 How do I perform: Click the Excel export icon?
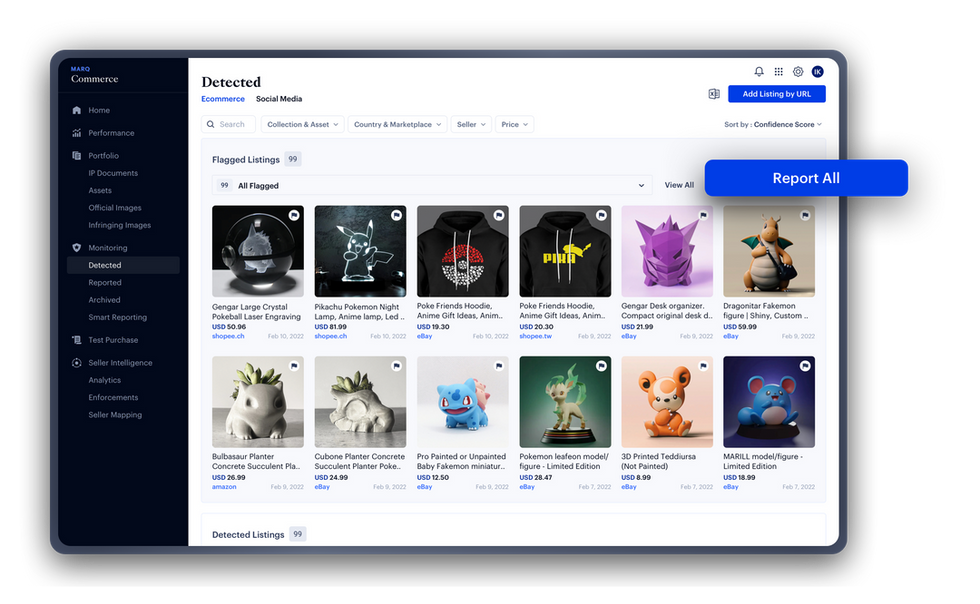(714, 94)
